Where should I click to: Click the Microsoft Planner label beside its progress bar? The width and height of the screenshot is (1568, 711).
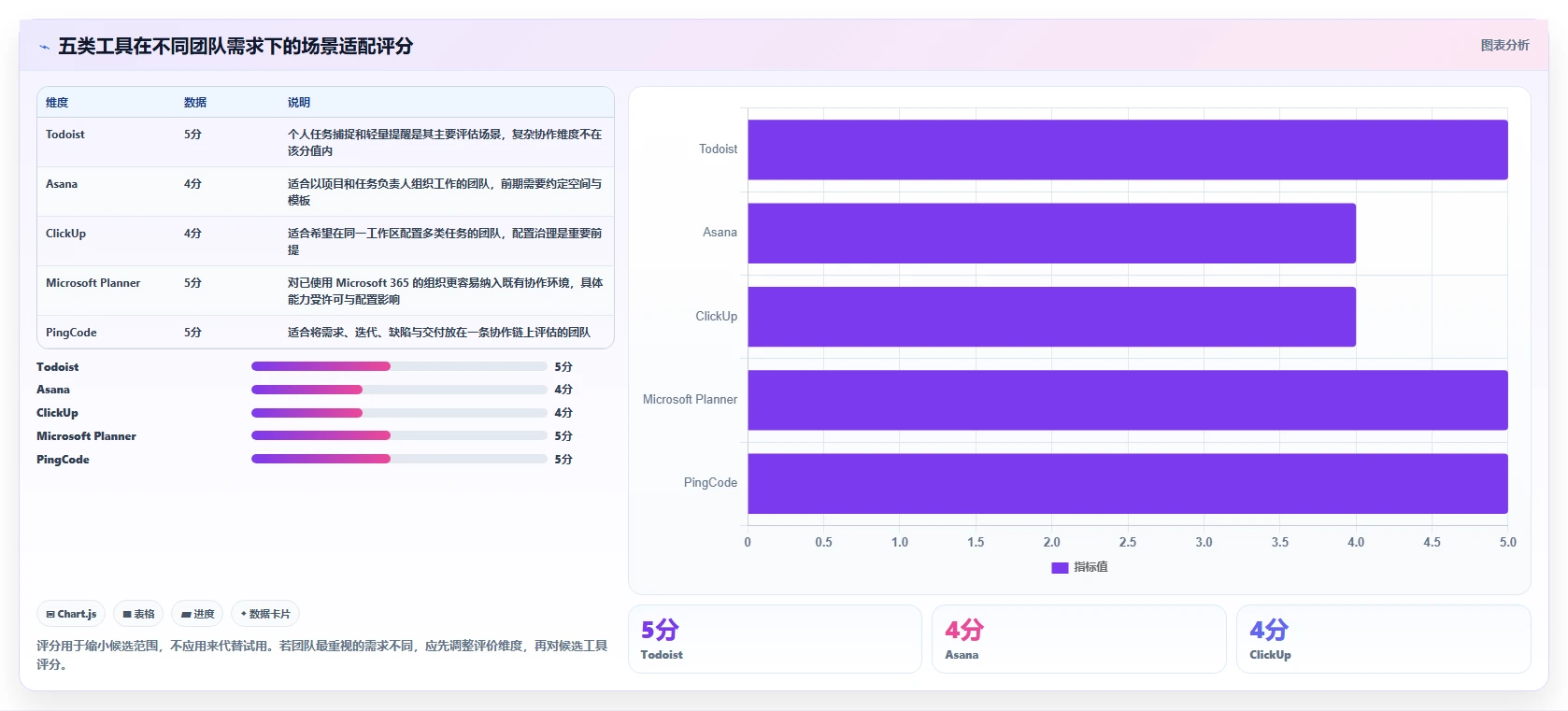86,436
